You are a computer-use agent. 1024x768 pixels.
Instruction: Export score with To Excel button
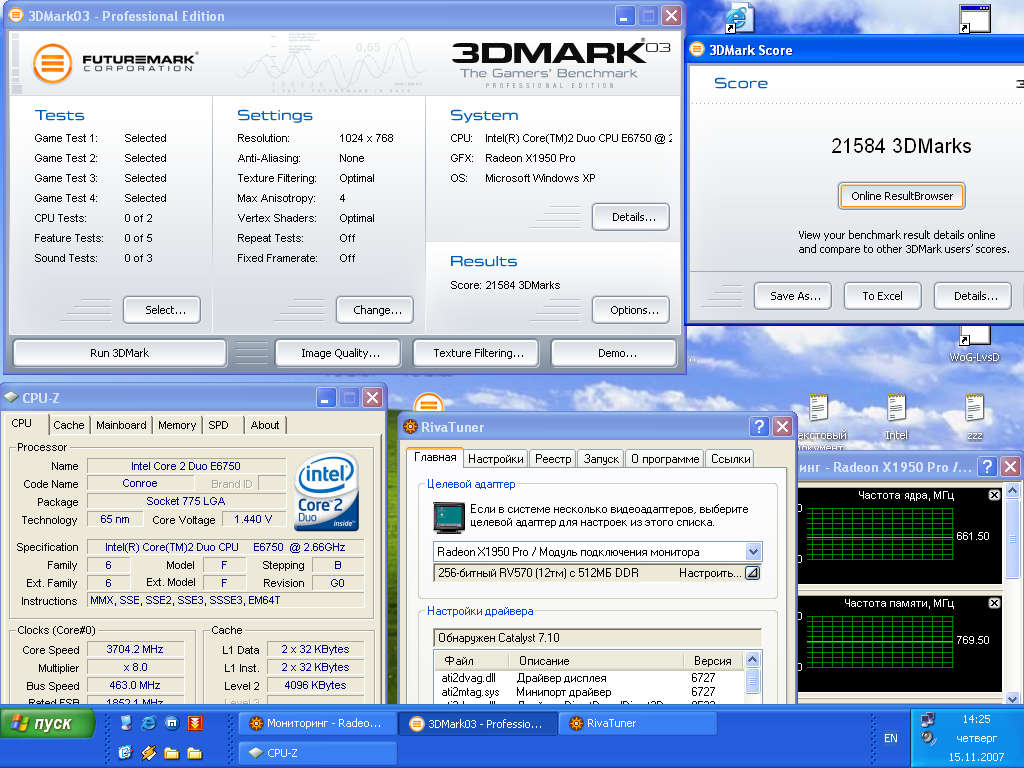(883, 296)
